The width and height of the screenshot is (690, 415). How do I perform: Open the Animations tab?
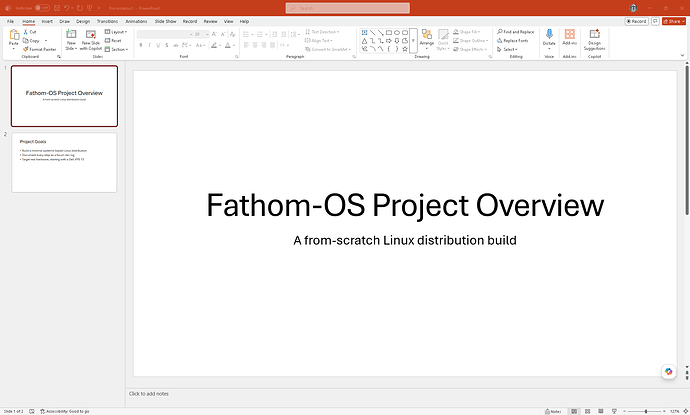136,21
